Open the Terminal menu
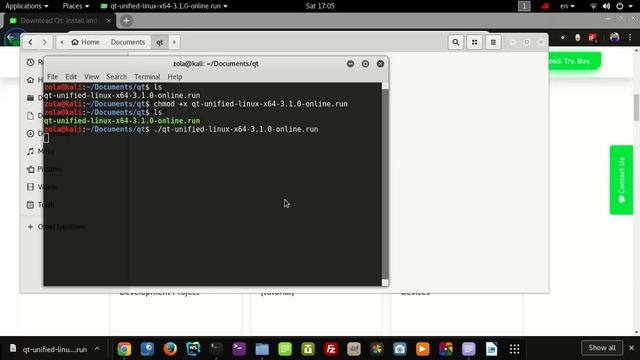 pyautogui.click(x=147, y=77)
